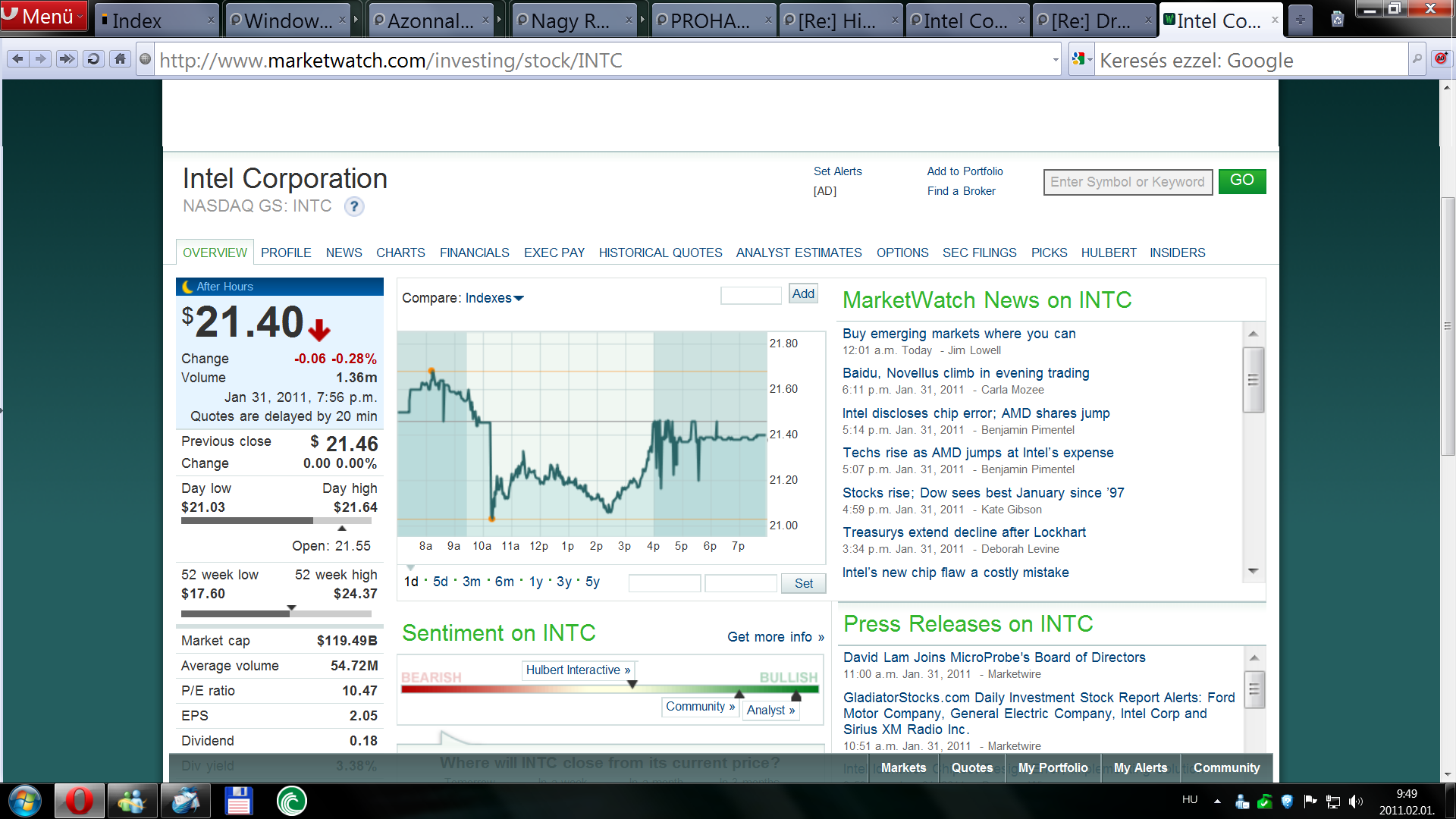The width and height of the screenshot is (1456, 819).
Task: Open the Google search engine selector
Action: tap(1082, 59)
